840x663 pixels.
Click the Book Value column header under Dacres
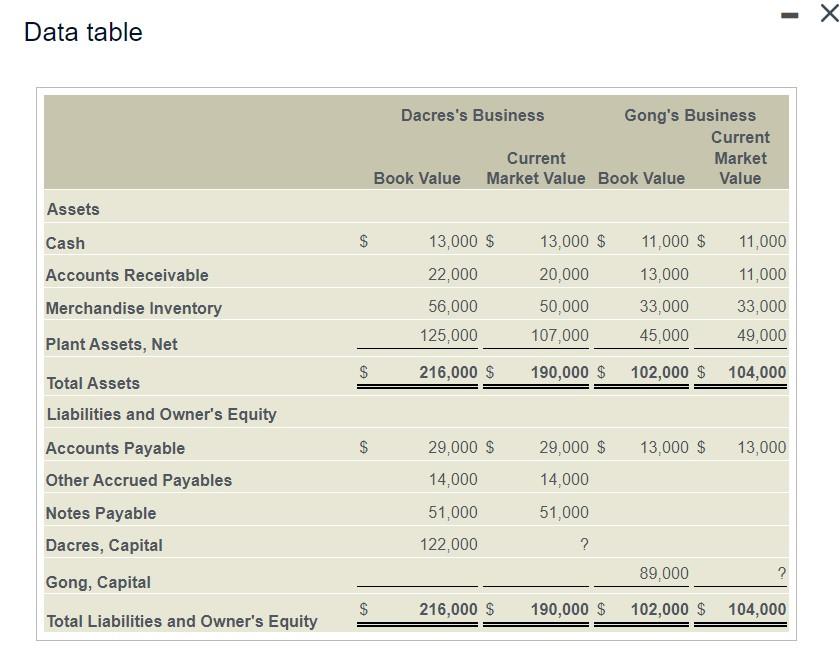click(x=417, y=178)
